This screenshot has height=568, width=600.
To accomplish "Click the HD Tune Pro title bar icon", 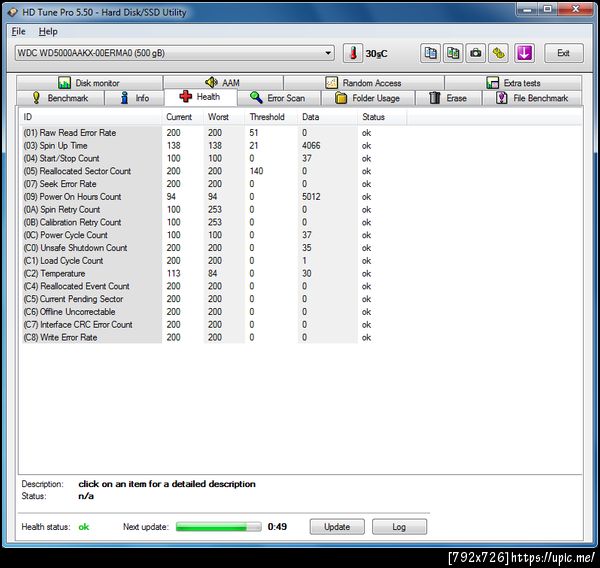I will (13, 12).
